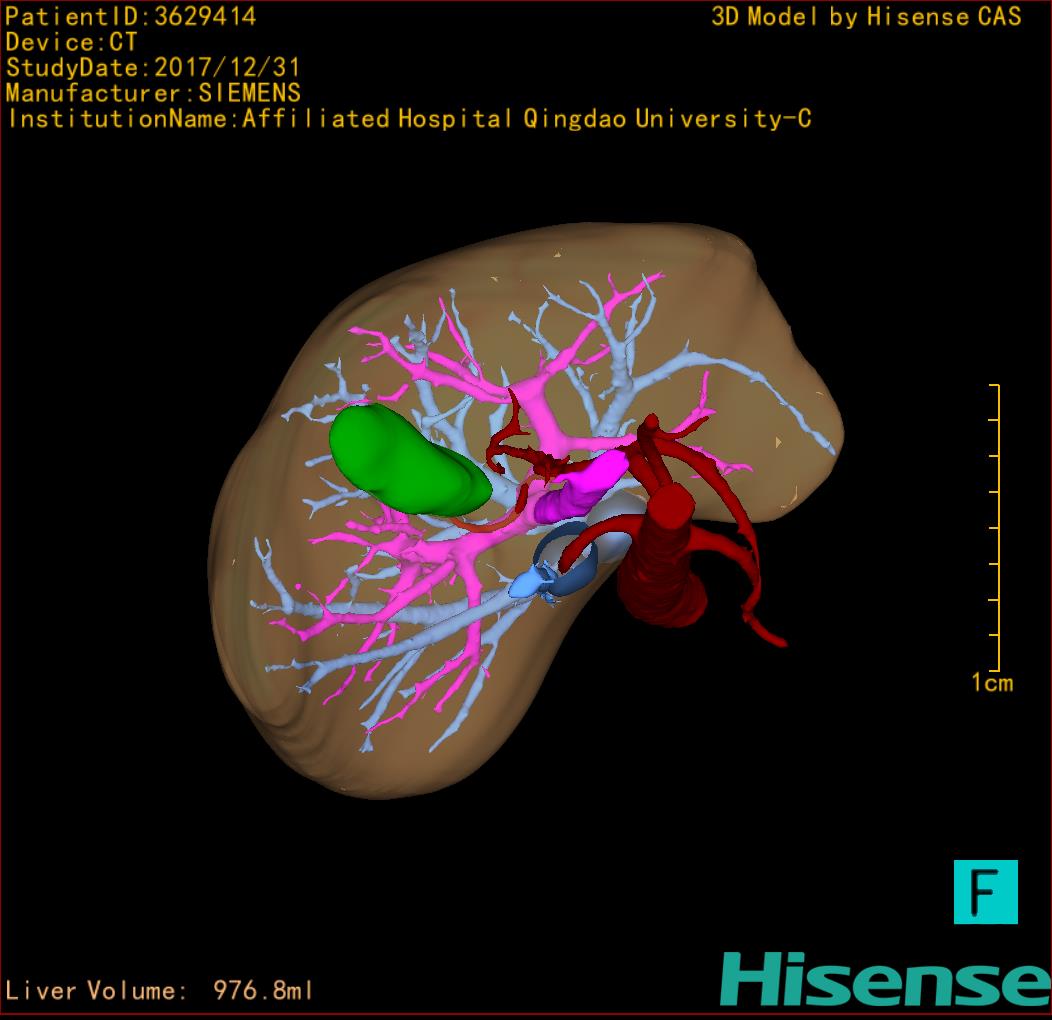The width and height of the screenshot is (1052, 1020).
Task: Click the Hisense logo
Action: pyautogui.click(x=884, y=978)
